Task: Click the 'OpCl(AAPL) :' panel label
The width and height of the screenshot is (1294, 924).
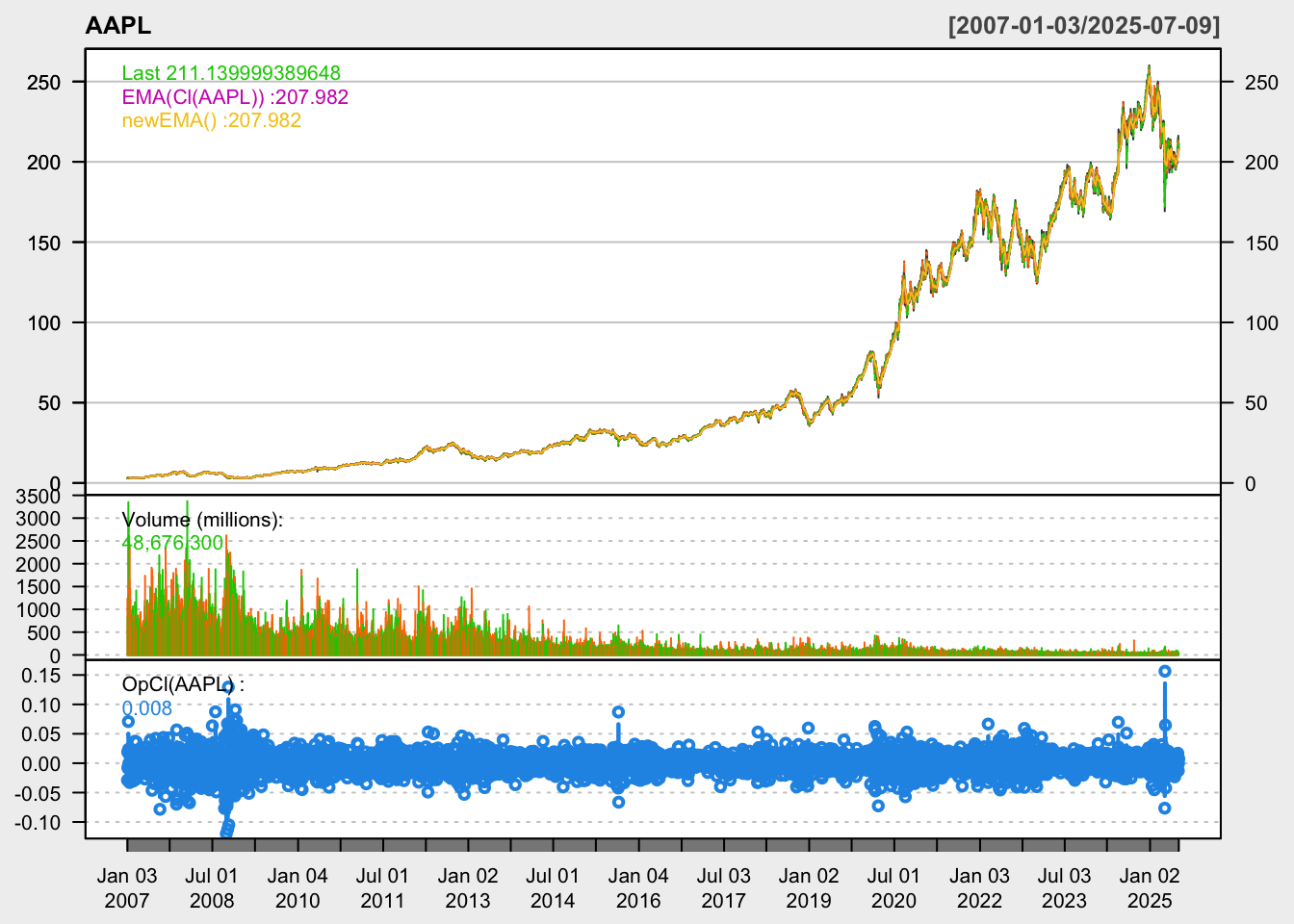Action: (183, 684)
